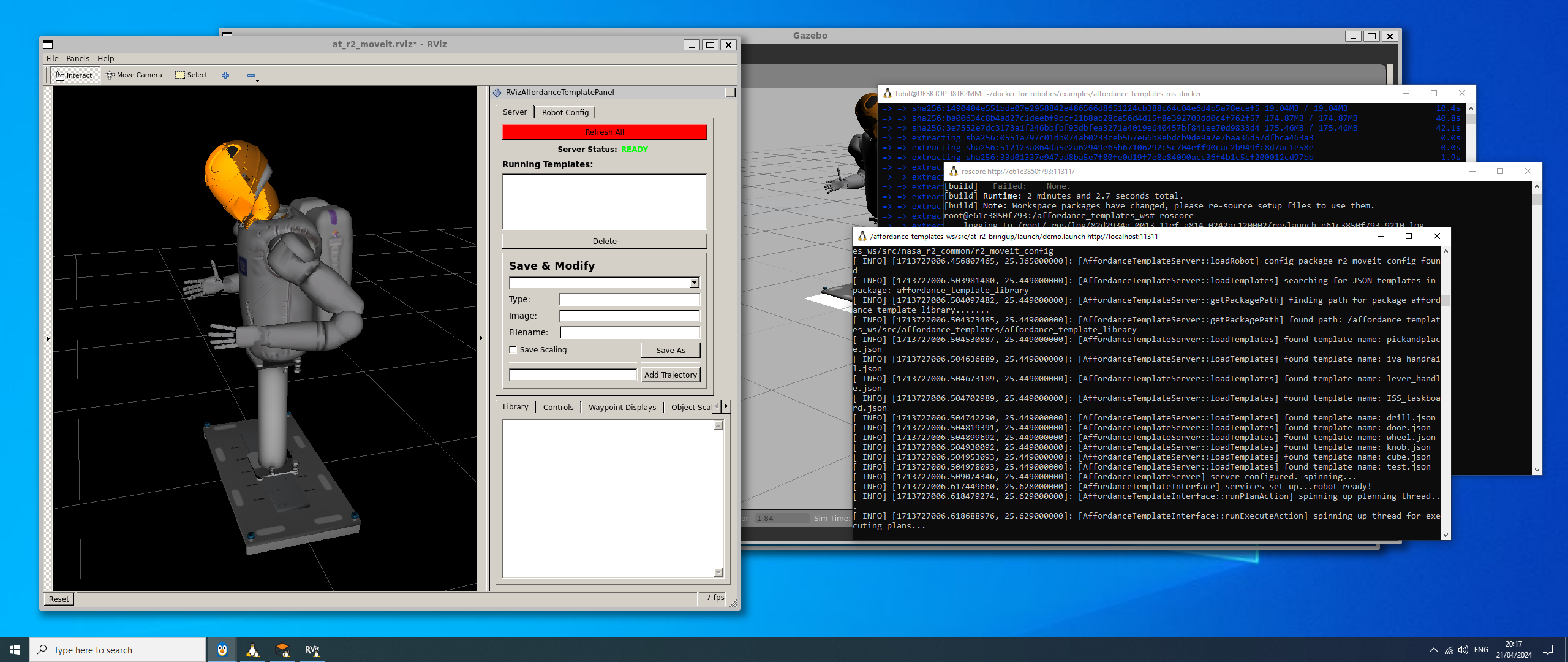Open the Controls tab
1568x662 pixels.
558,407
